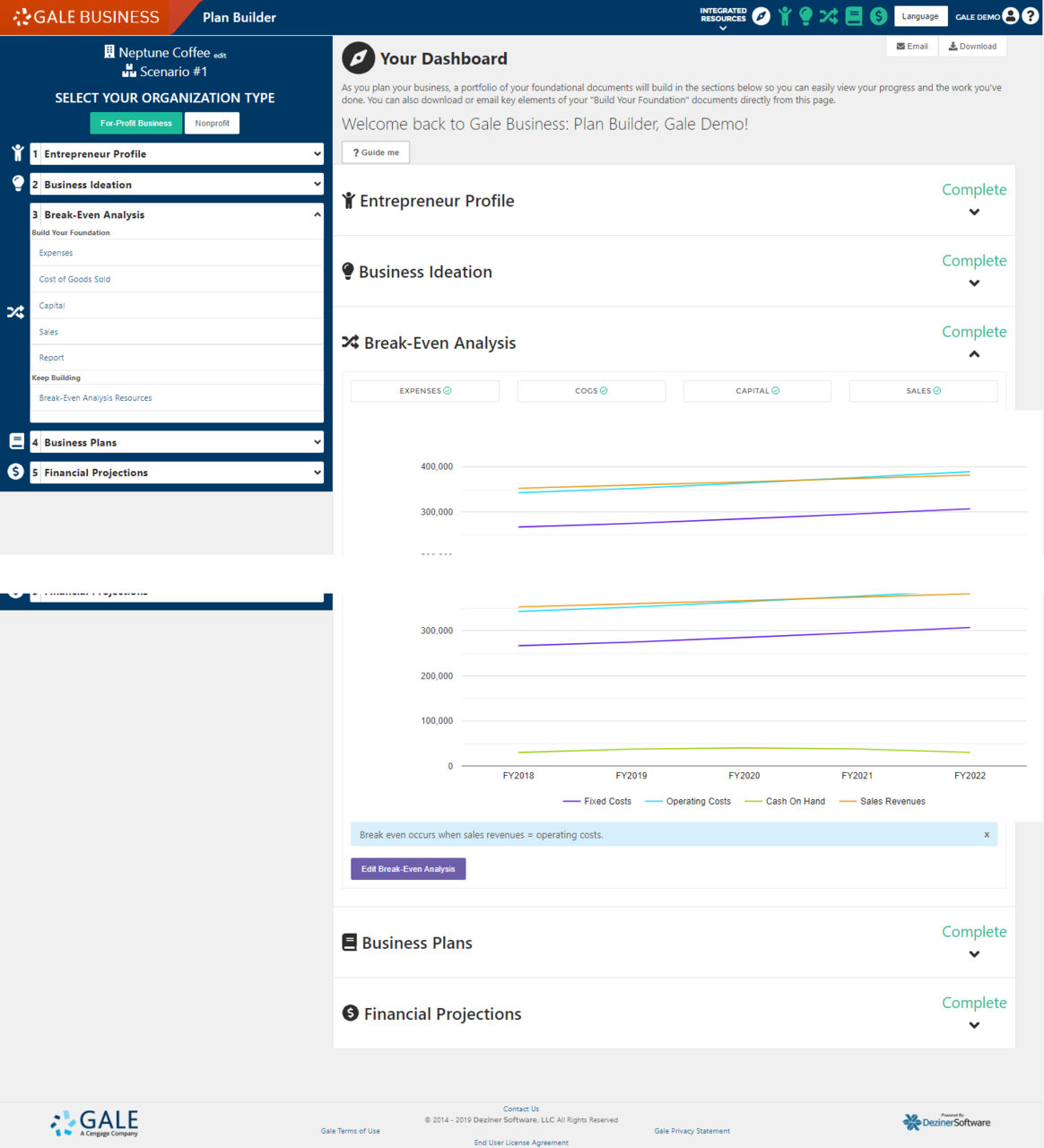Open Break-Even Analysis Resources link

point(95,398)
